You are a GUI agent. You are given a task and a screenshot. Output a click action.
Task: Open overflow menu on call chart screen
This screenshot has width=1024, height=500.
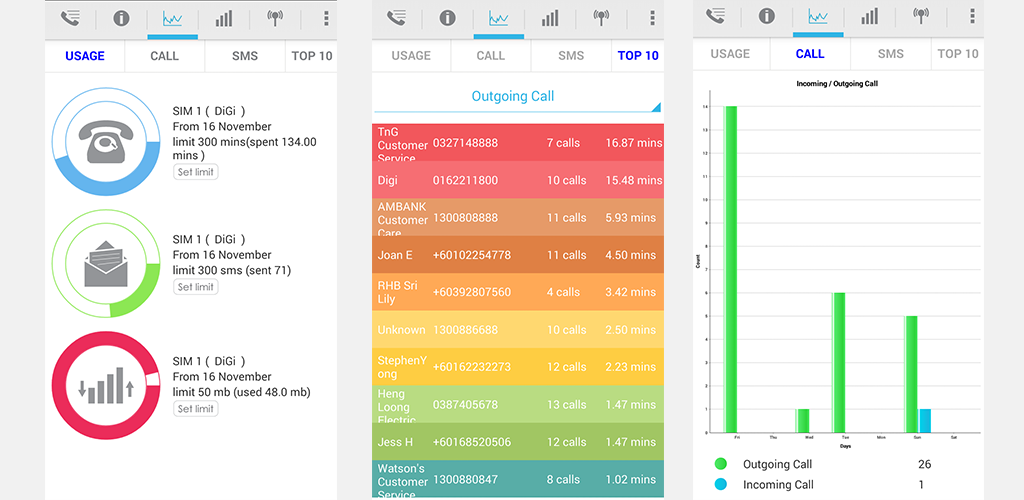(x=972, y=16)
